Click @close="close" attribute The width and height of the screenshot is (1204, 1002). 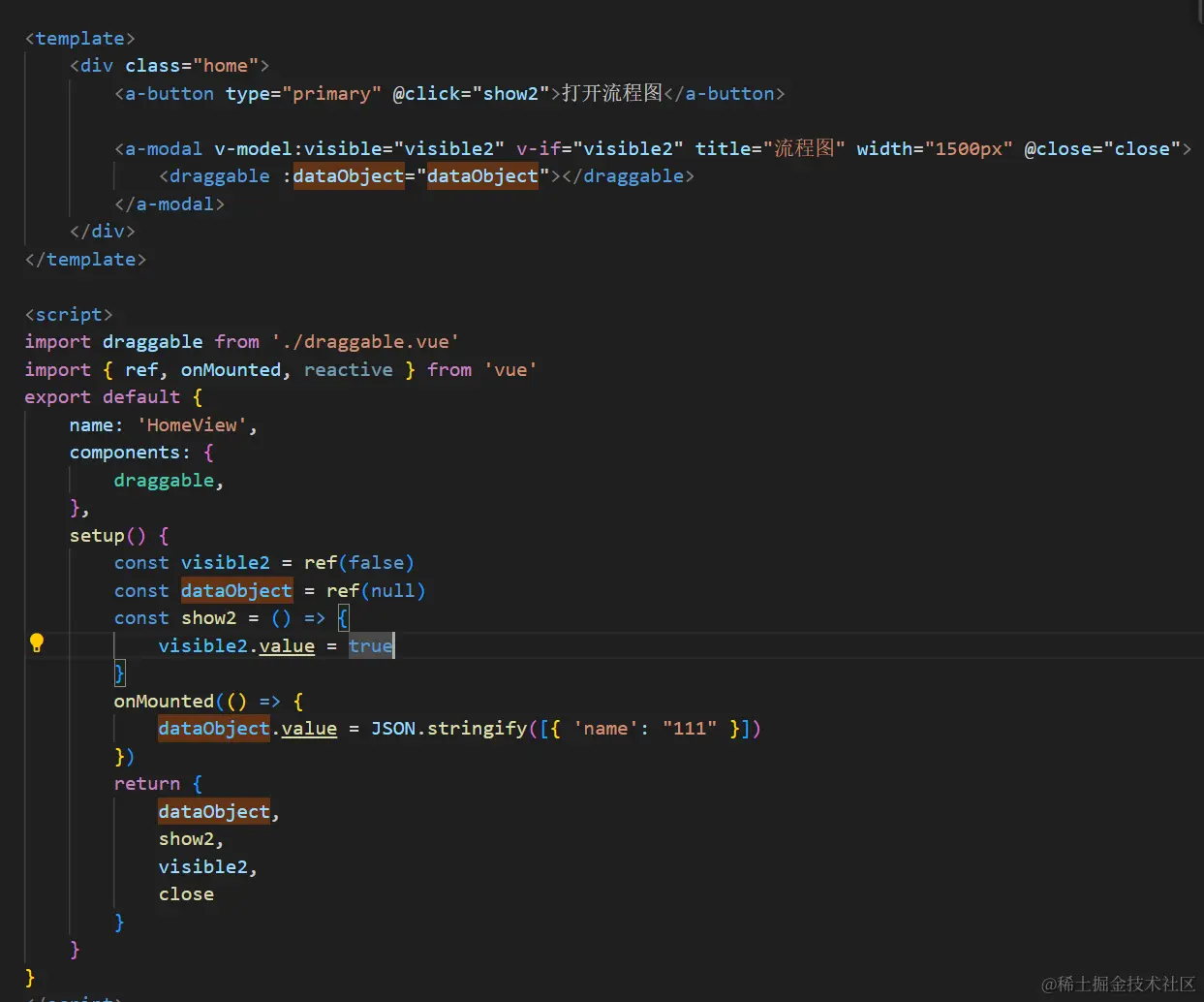pyautogui.click(x=1102, y=149)
